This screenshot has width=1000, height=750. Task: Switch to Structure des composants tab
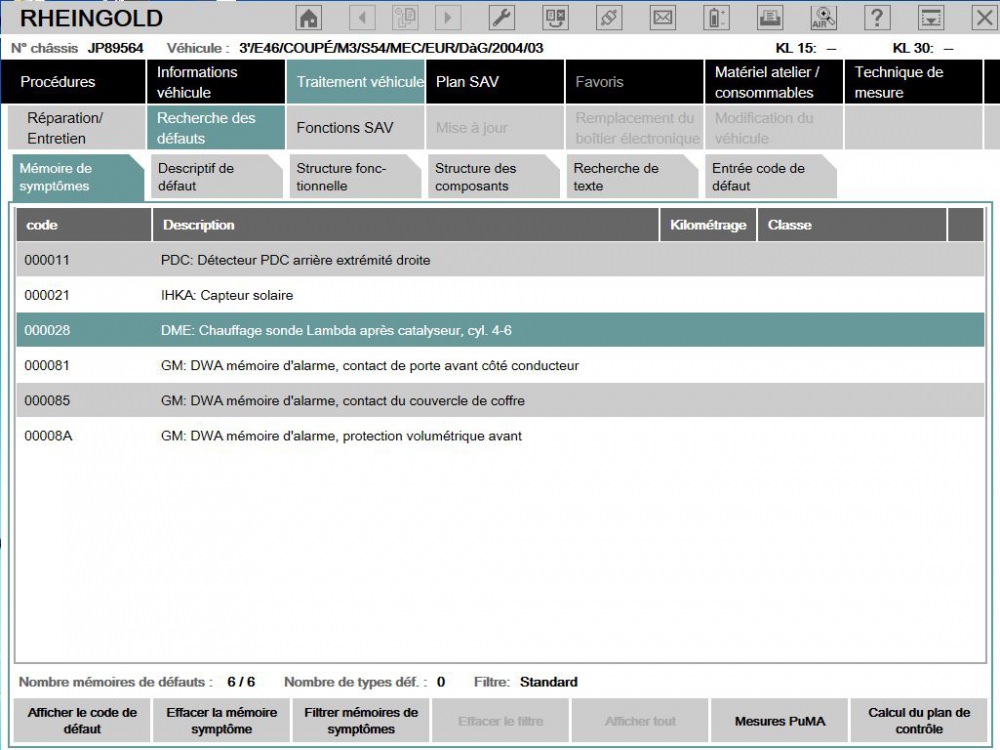click(494, 177)
